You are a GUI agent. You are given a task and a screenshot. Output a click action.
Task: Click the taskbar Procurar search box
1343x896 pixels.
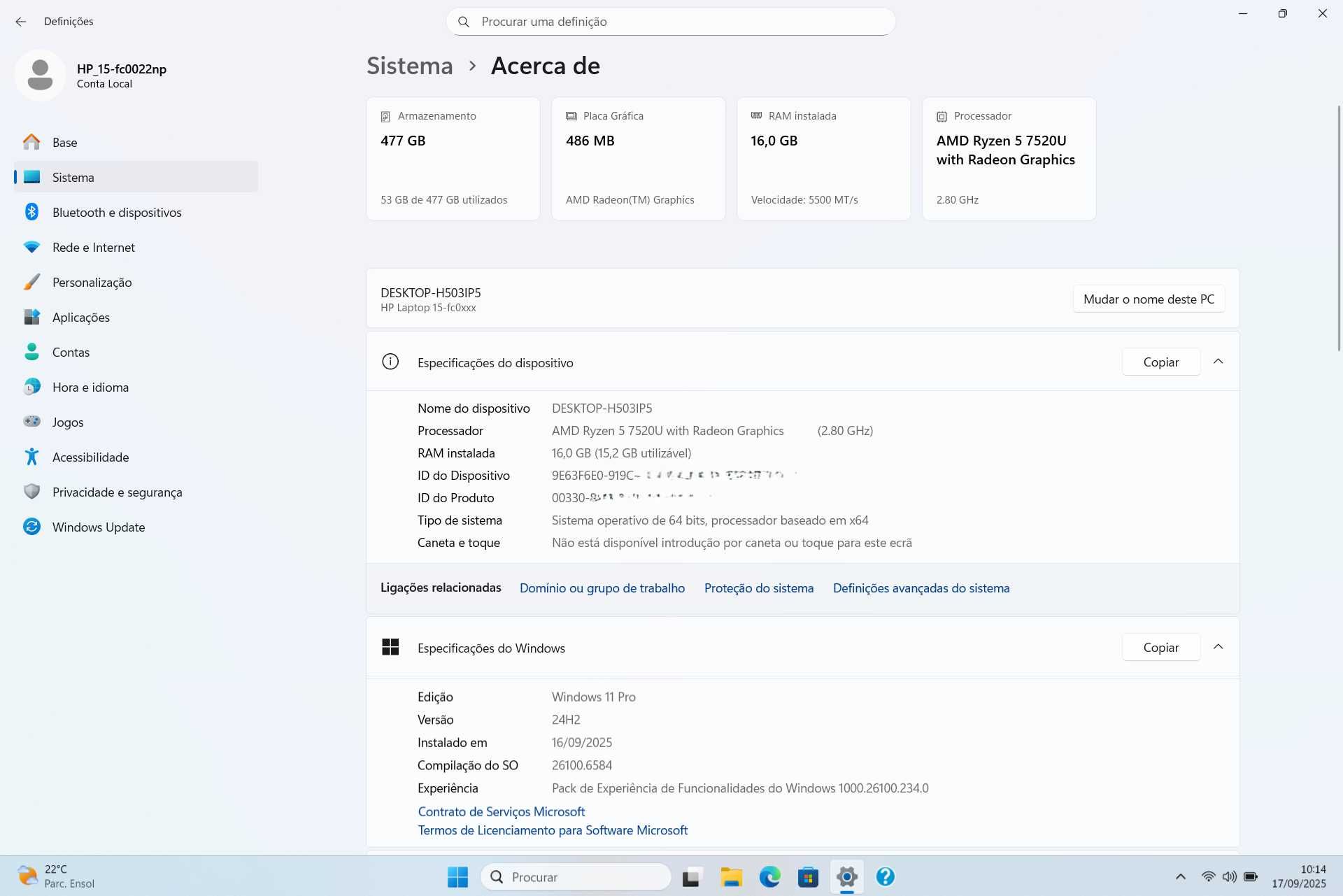tap(576, 876)
